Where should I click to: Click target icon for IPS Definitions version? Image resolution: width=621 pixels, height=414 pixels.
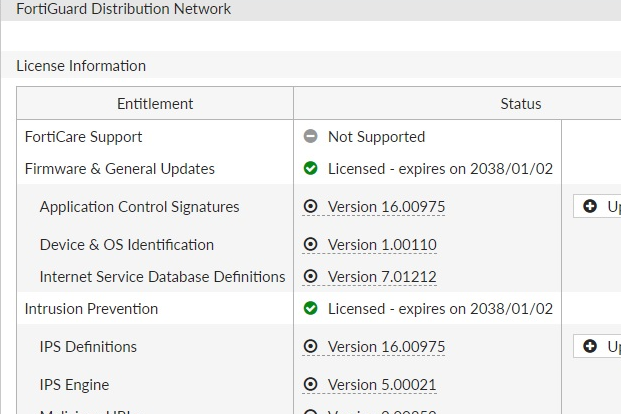[310, 346]
